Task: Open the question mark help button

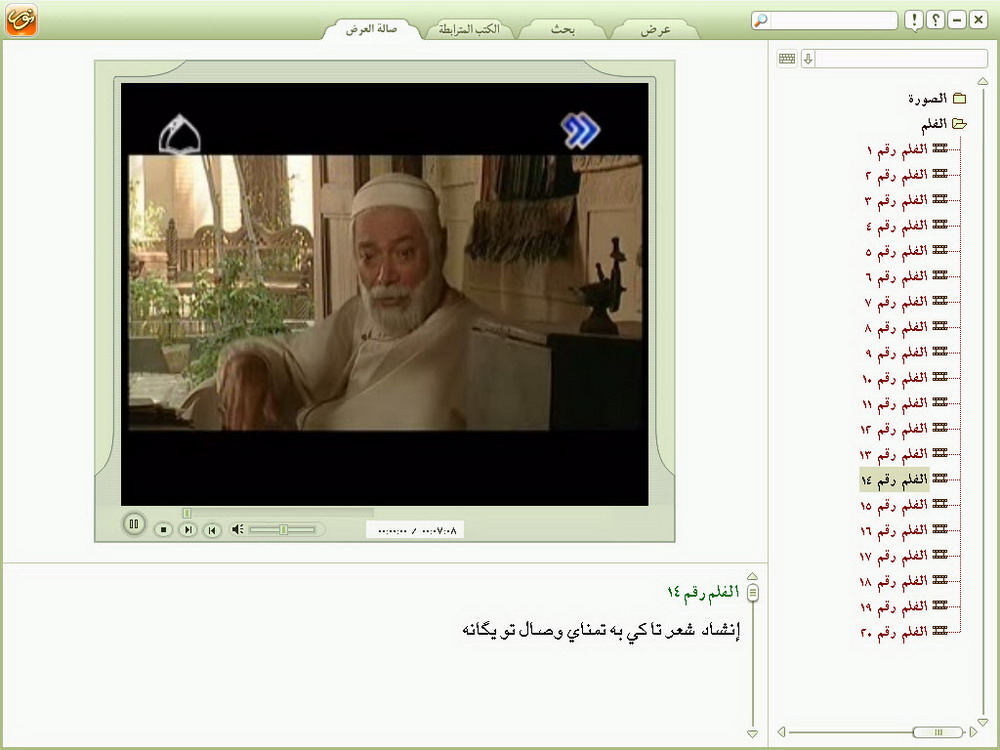Action: pos(935,20)
